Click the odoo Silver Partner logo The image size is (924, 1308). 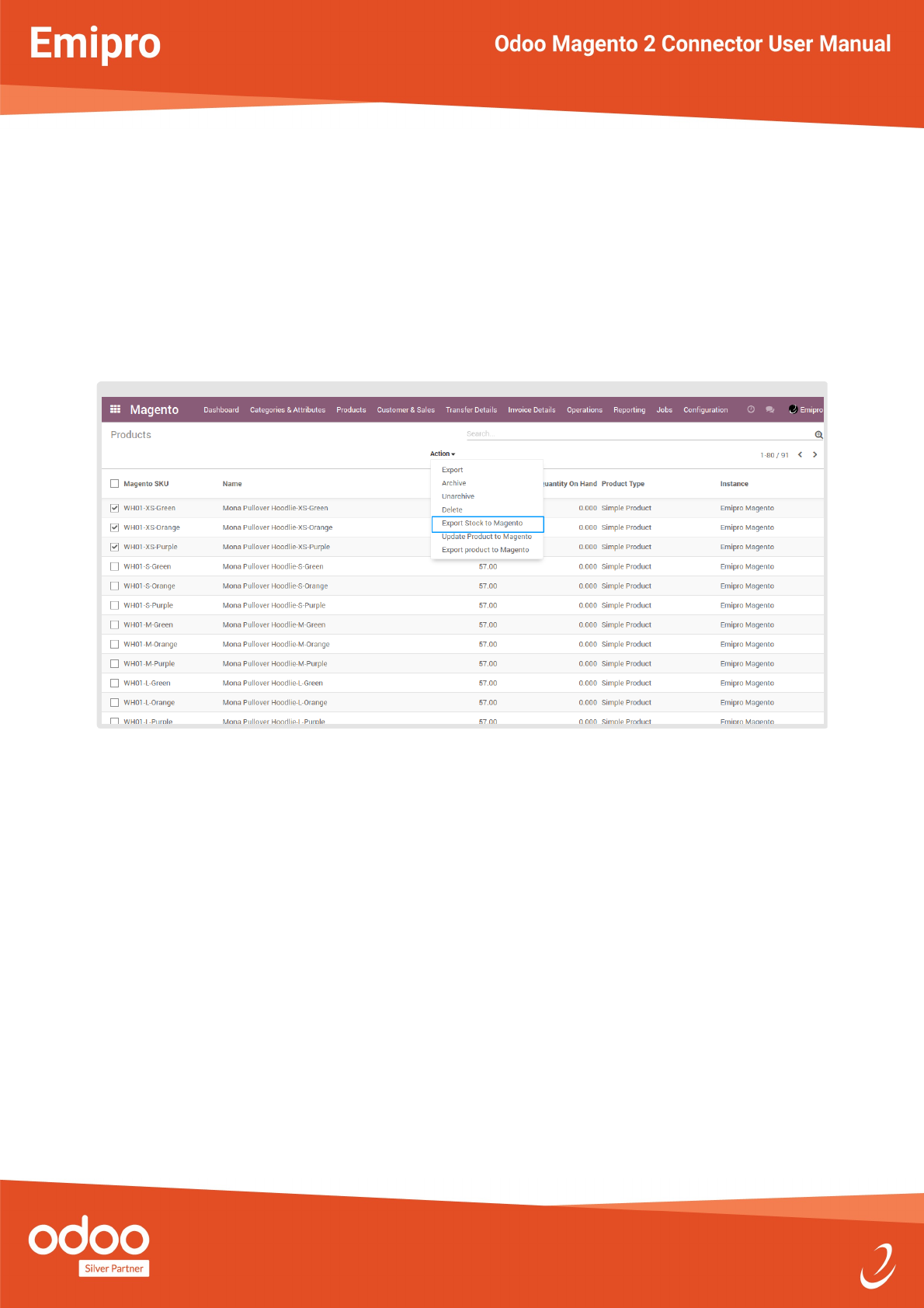(89, 1246)
